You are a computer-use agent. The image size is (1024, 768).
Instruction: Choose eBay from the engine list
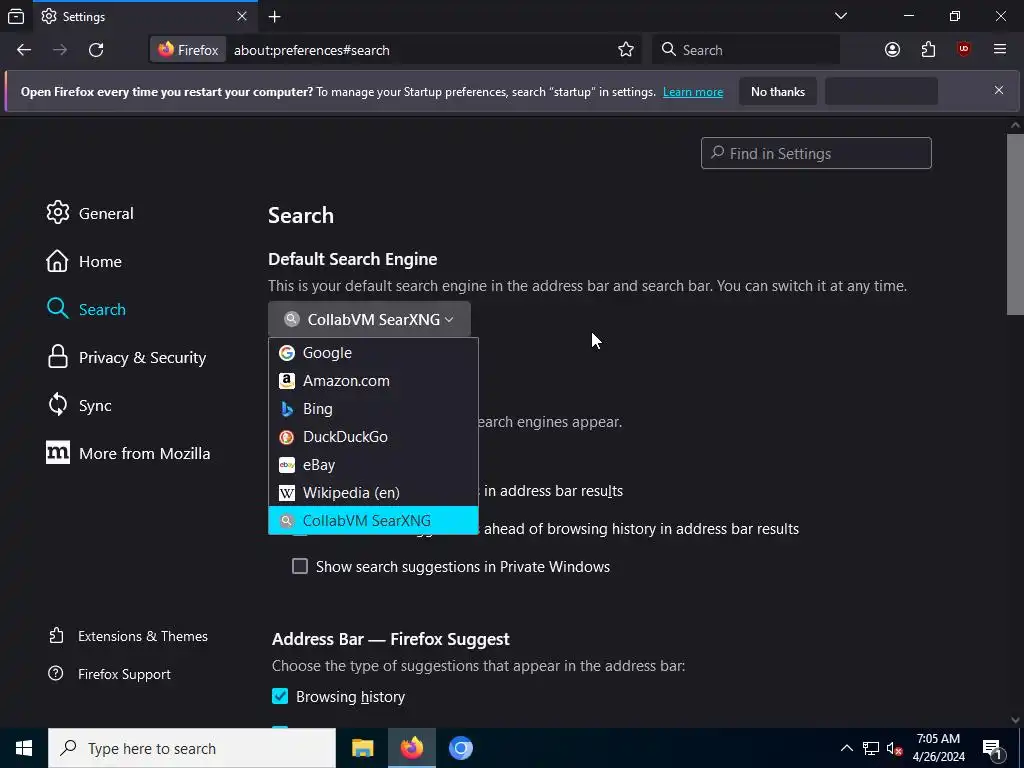coord(374,465)
